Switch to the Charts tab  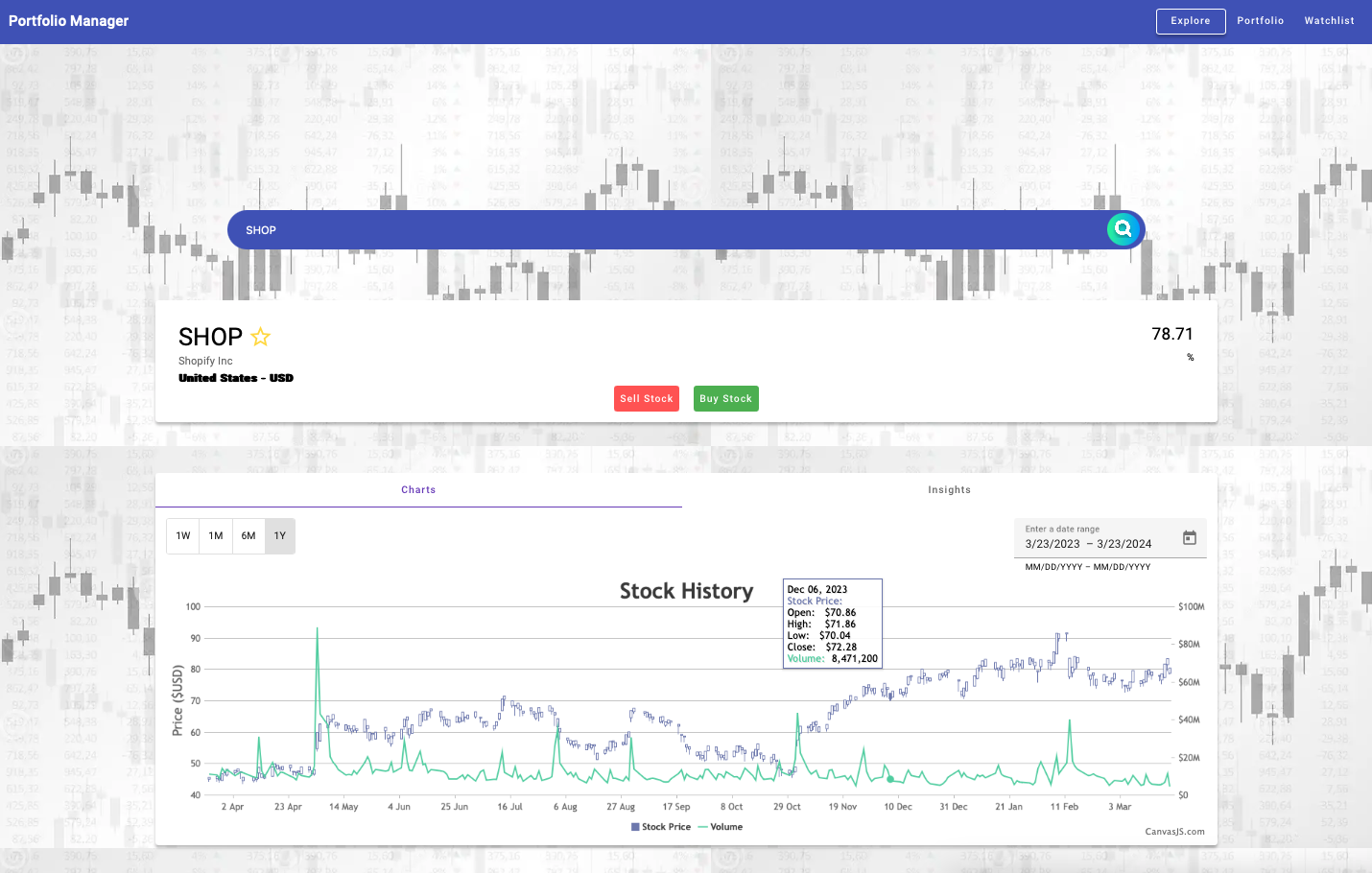(x=418, y=490)
